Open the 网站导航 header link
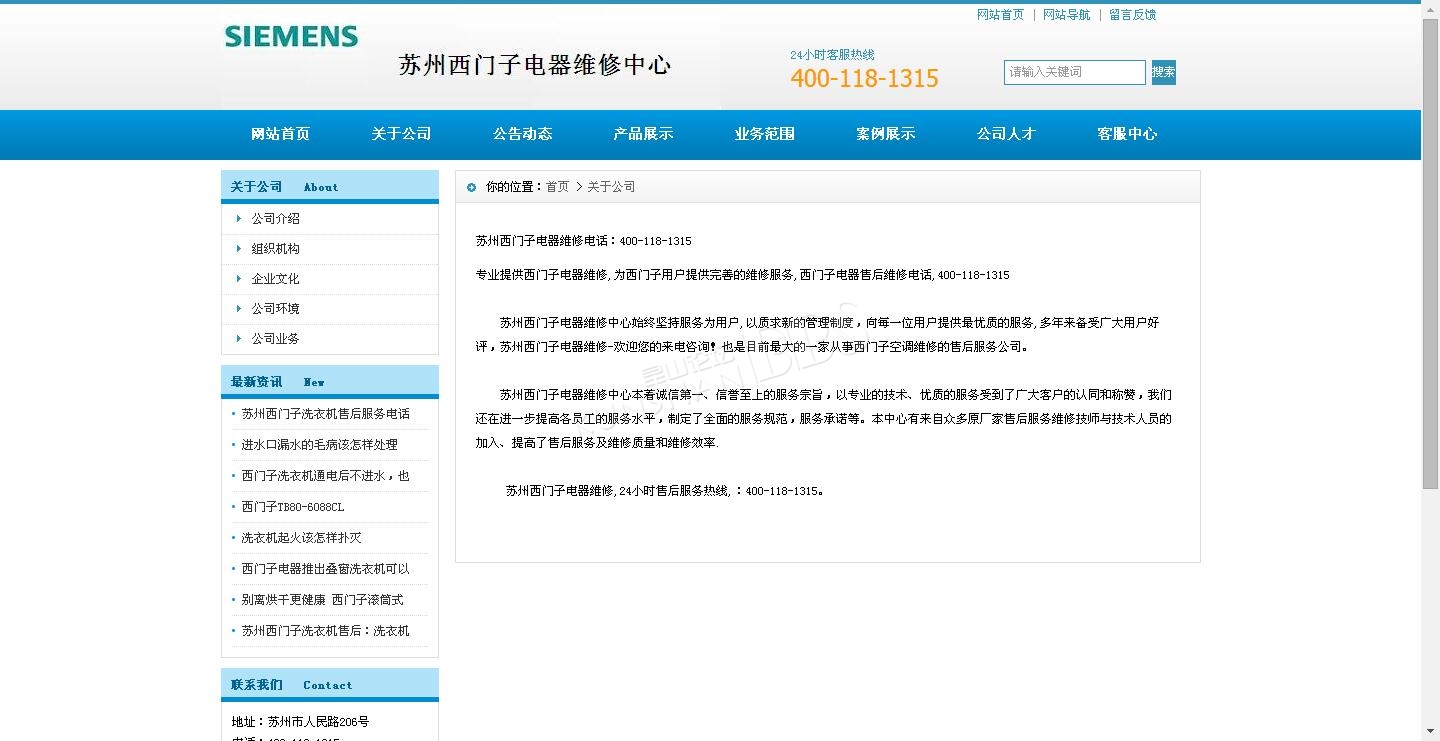The height and width of the screenshot is (741, 1440). pos(1067,15)
